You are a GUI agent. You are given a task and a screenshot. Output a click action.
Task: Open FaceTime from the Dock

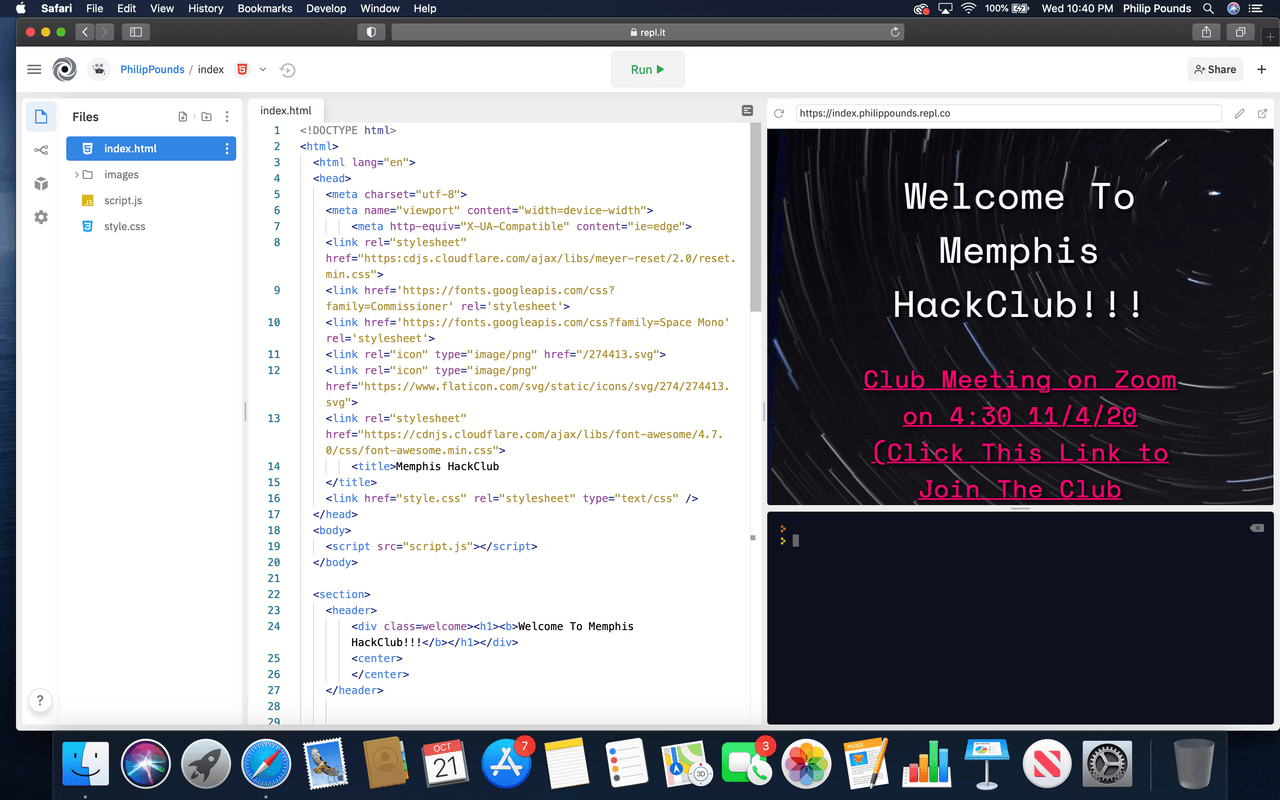746,765
